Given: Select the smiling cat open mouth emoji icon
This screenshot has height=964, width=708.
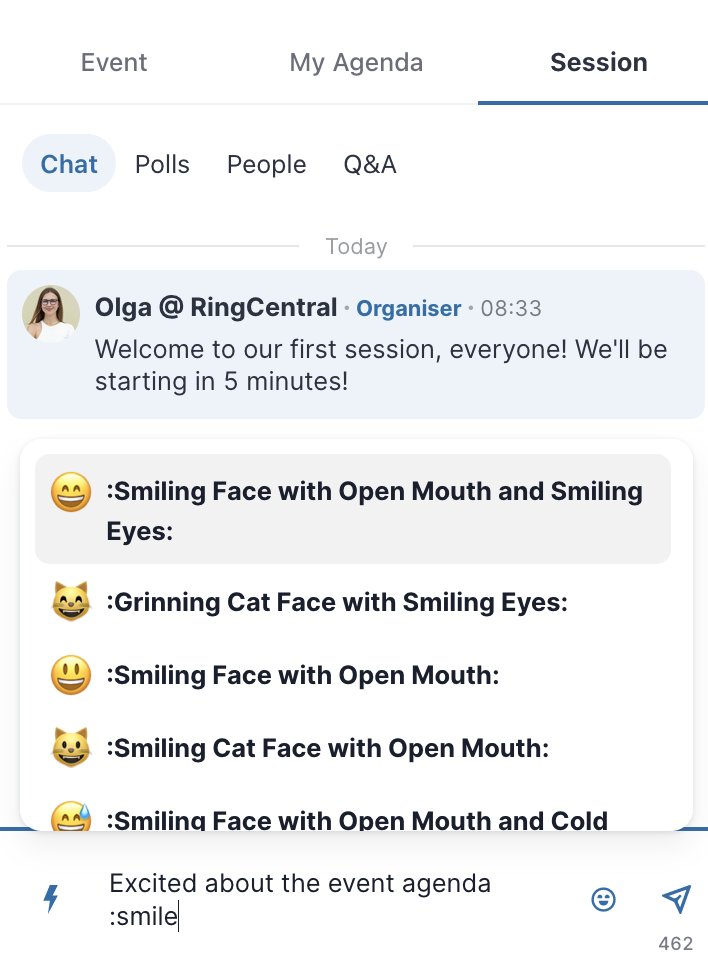Looking at the screenshot, I should pos(71,748).
